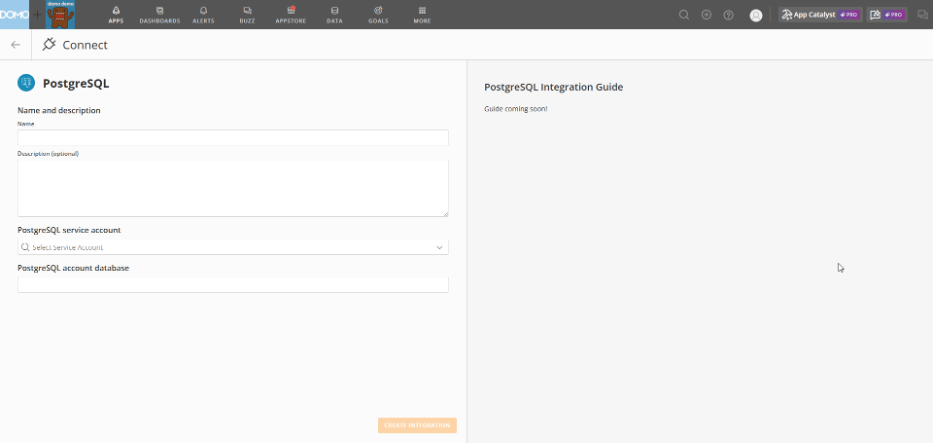Click the search magnifier icon in header

click(x=684, y=15)
